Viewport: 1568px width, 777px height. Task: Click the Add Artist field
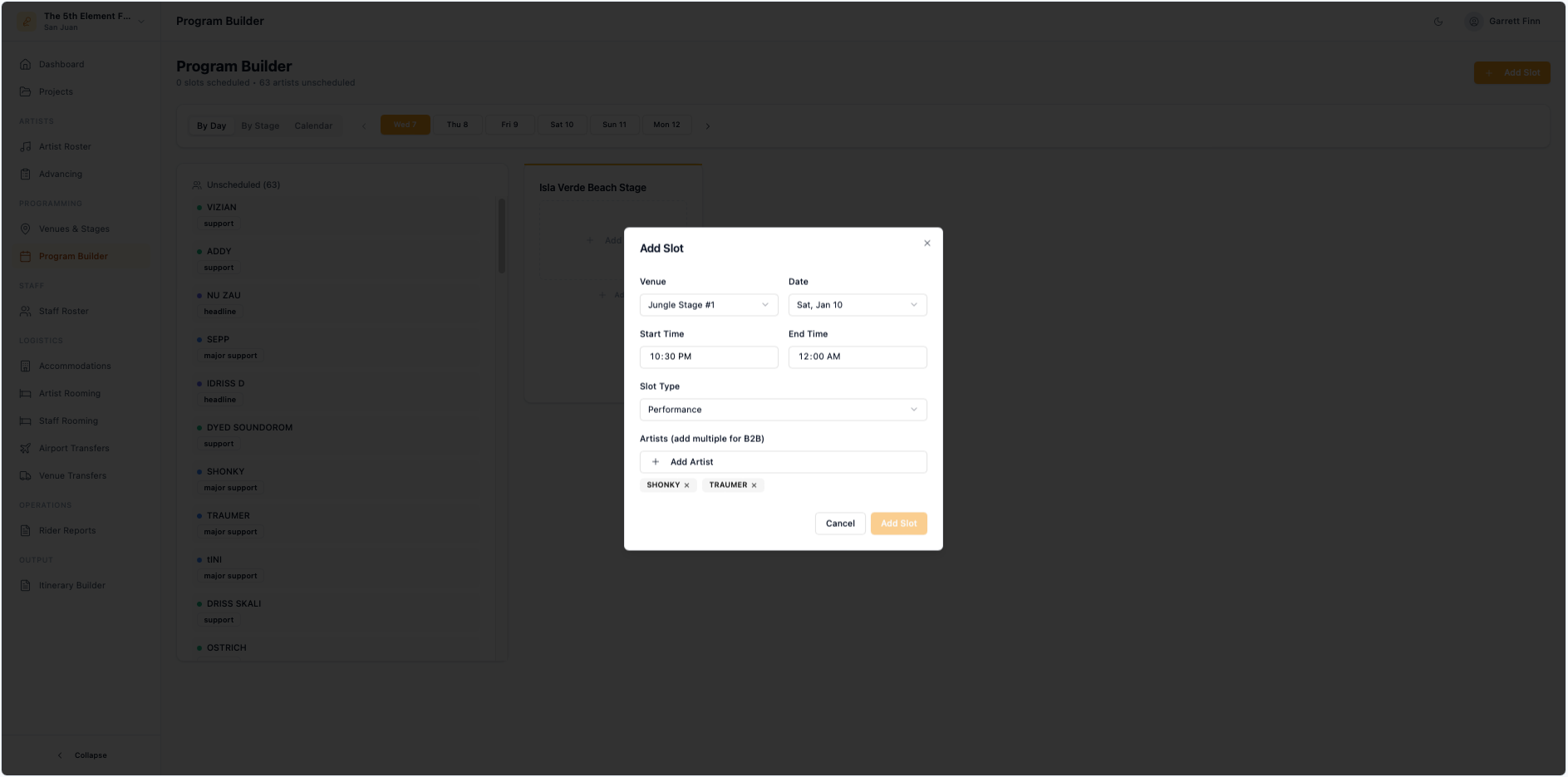[783, 462]
